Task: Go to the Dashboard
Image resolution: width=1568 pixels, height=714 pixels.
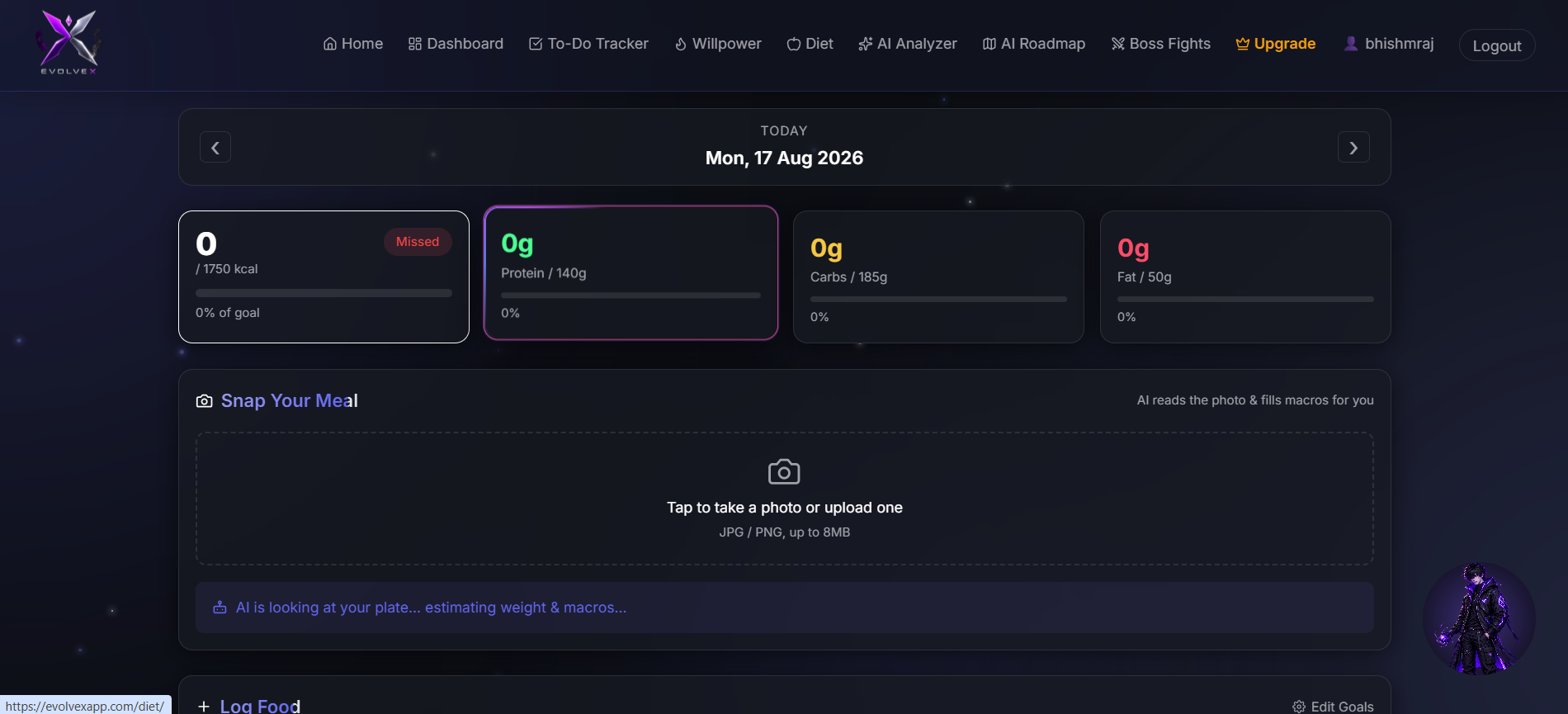Action: point(456,44)
